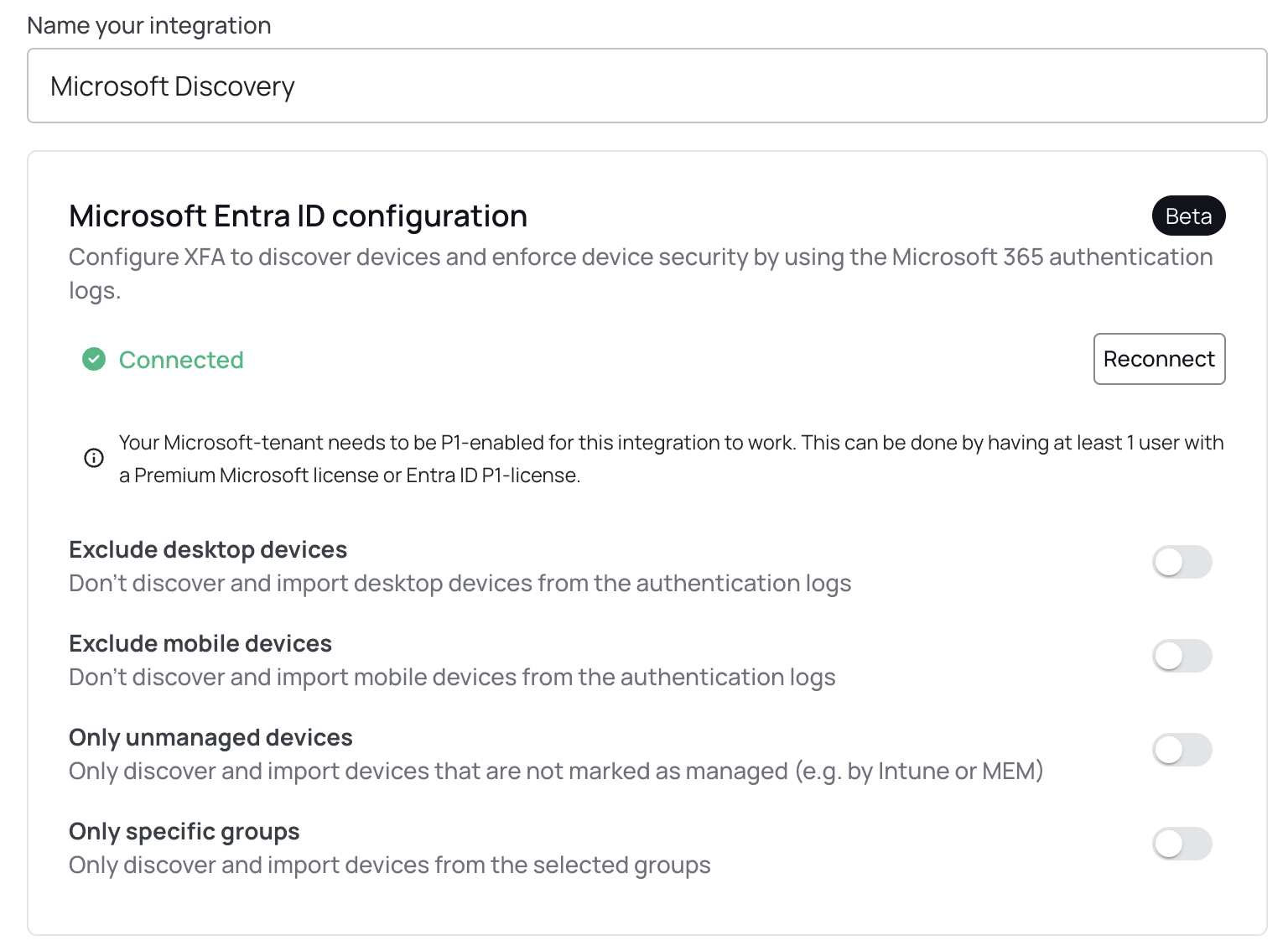Click the info circle icon beside P1 notice

pyautogui.click(x=94, y=458)
